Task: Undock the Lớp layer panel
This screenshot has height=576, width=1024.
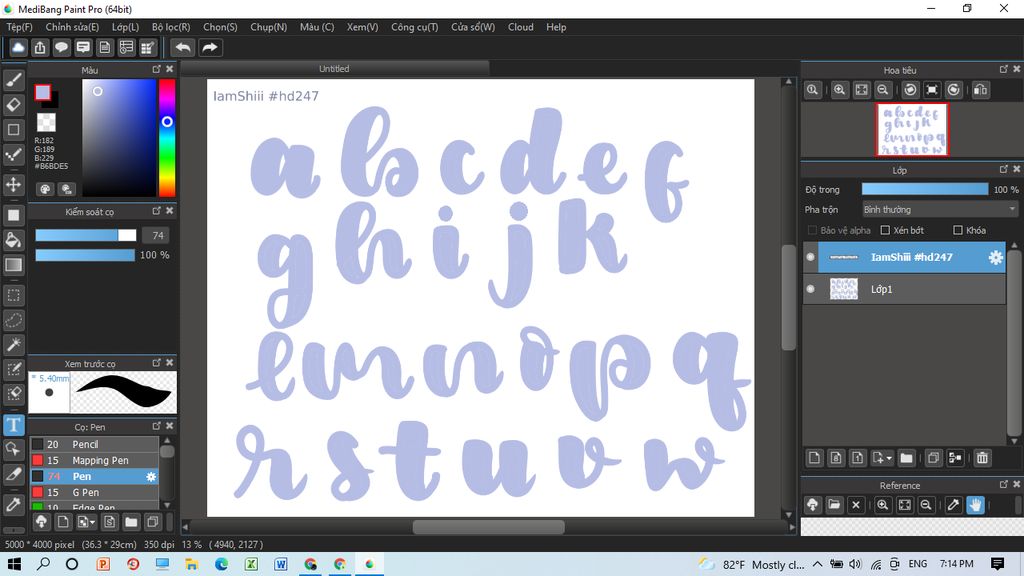Action: tap(1003, 169)
